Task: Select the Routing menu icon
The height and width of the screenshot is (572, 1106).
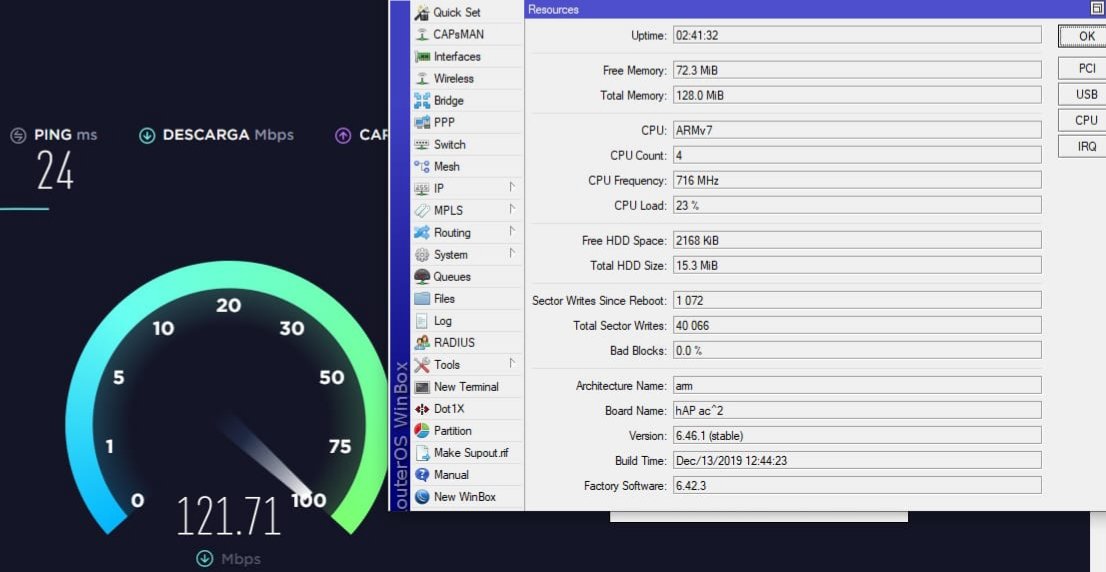Action: point(422,232)
